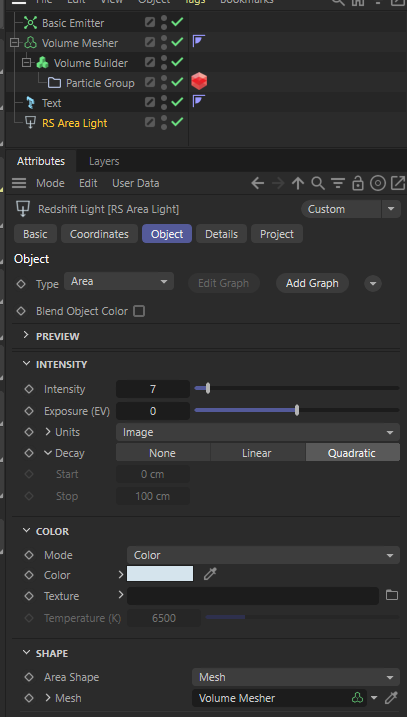Open the Mode menu

[50, 183]
